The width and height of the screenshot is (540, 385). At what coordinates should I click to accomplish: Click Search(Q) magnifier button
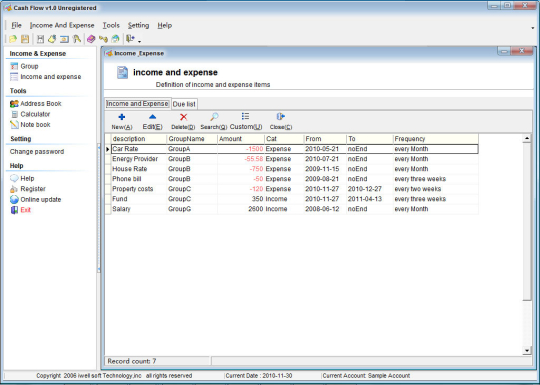pyautogui.click(x=214, y=122)
